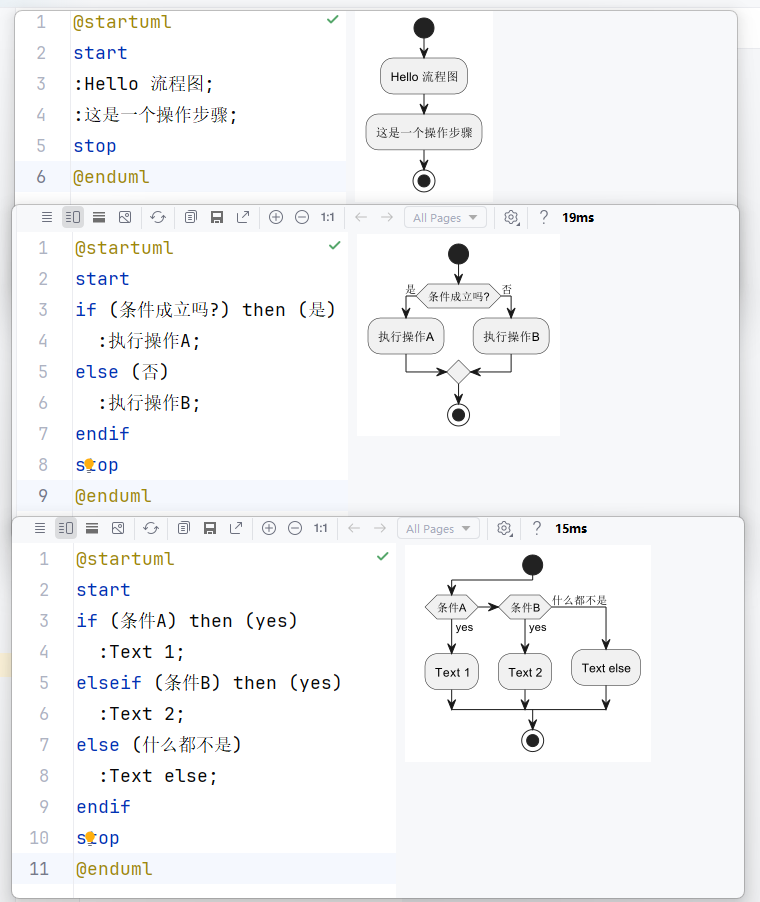Image resolution: width=760 pixels, height=902 pixels.
Task: Expand the All Pages dropdown in the 15ms toolbar
Action: click(x=438, y=528)
